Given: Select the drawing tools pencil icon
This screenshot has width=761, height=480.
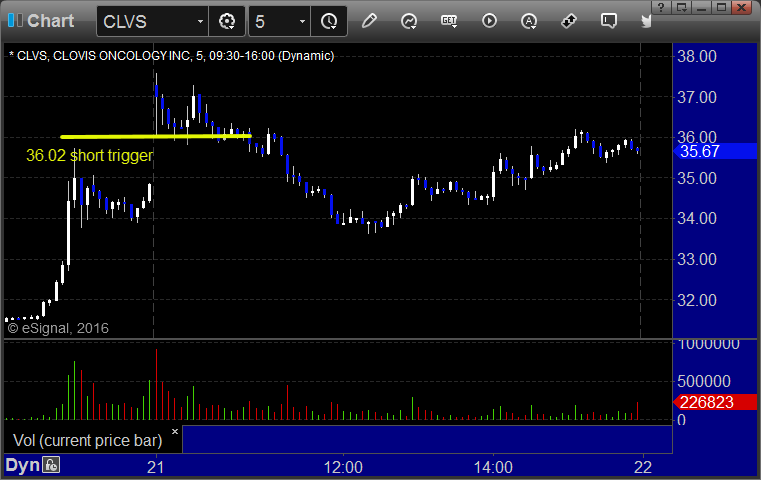Looking at the screenshot, I should click(369, 21).
